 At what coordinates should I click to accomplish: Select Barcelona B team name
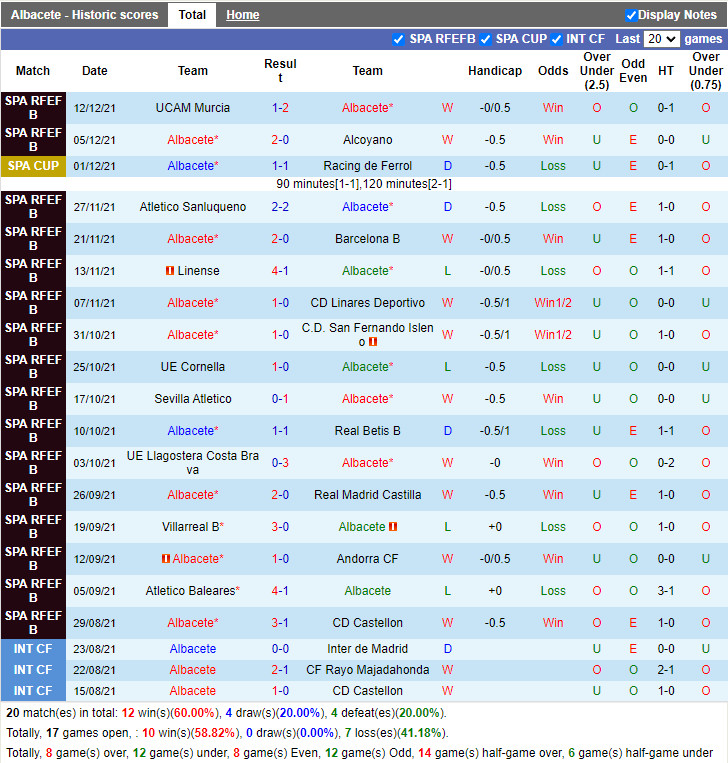pos(367,239)
